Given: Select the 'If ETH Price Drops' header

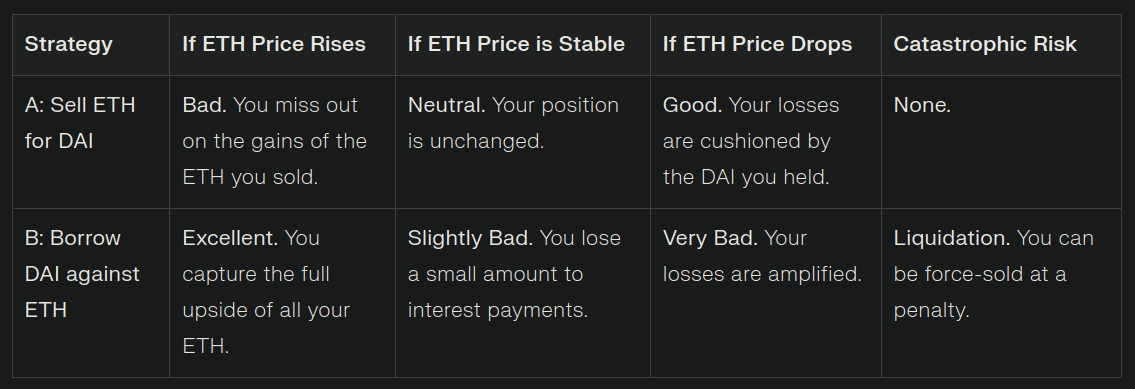Looking at the screenshot, I should [x=757, y=44].
